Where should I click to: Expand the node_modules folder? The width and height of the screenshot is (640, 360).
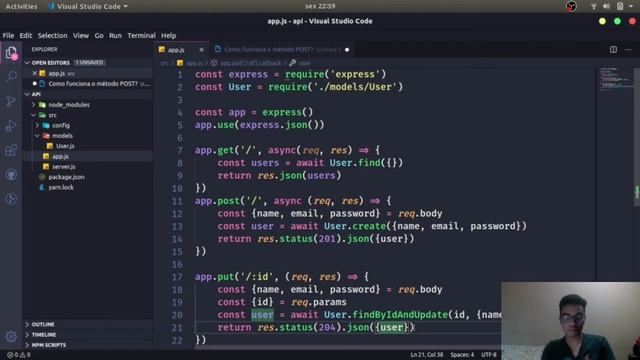[x=33, y=105]
